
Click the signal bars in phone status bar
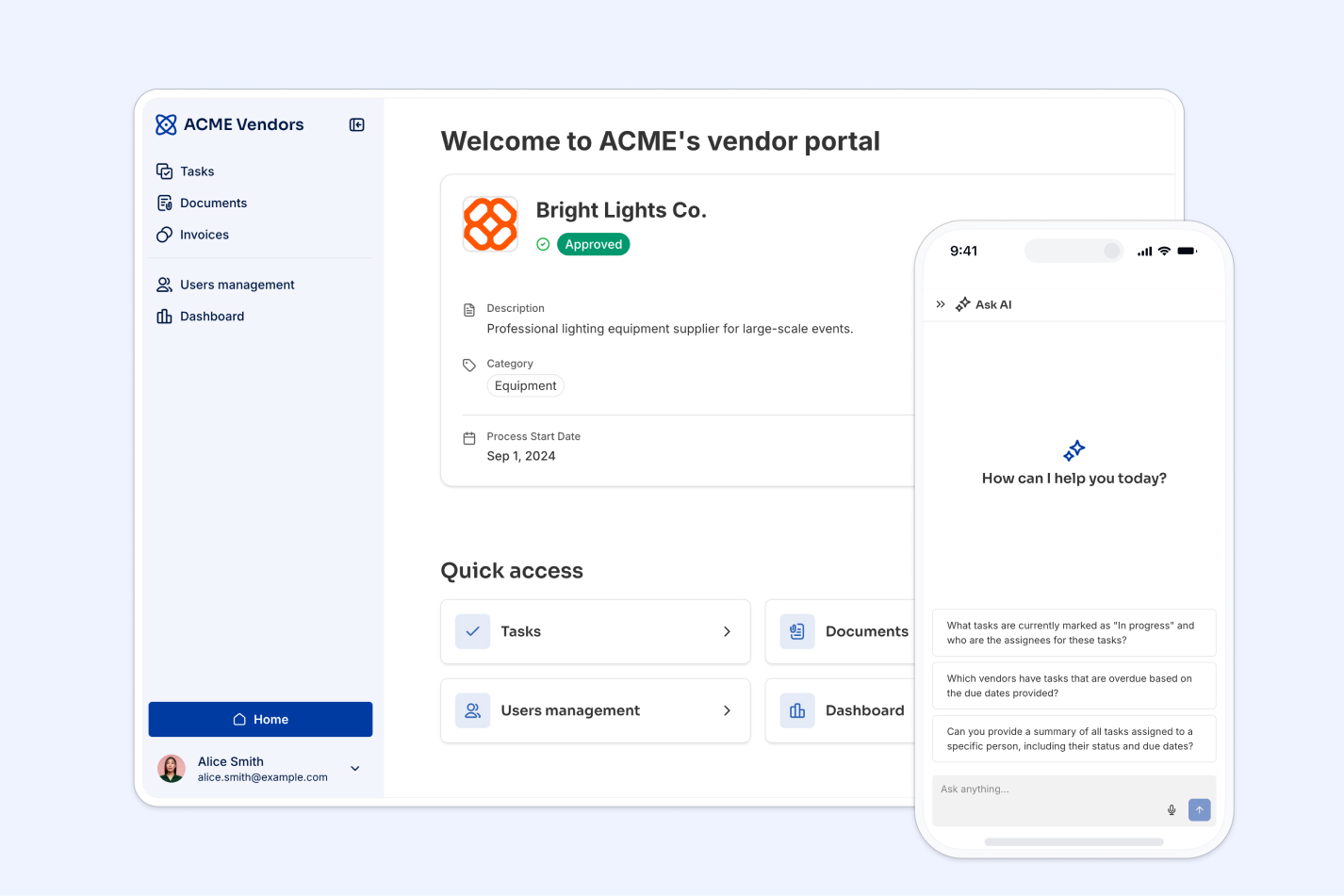tap(1144, 252)
